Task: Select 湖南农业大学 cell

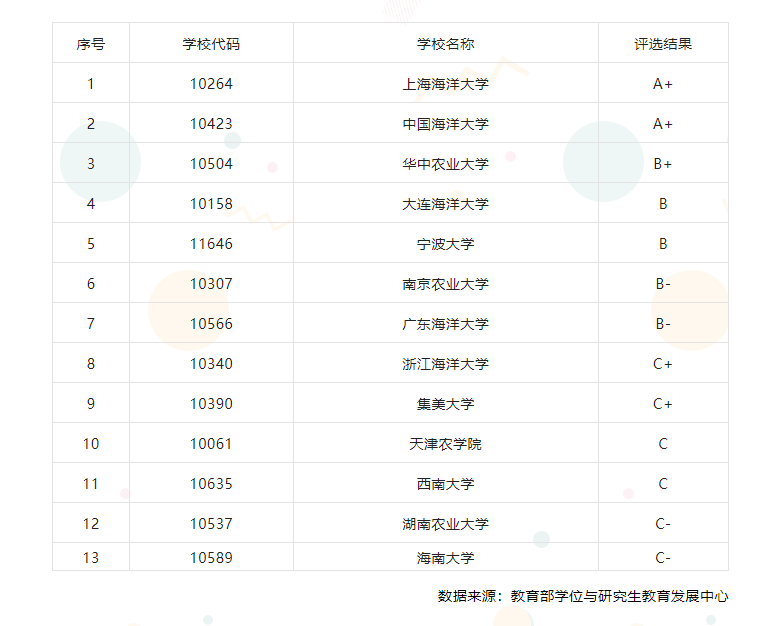Action: click(445, 523)
